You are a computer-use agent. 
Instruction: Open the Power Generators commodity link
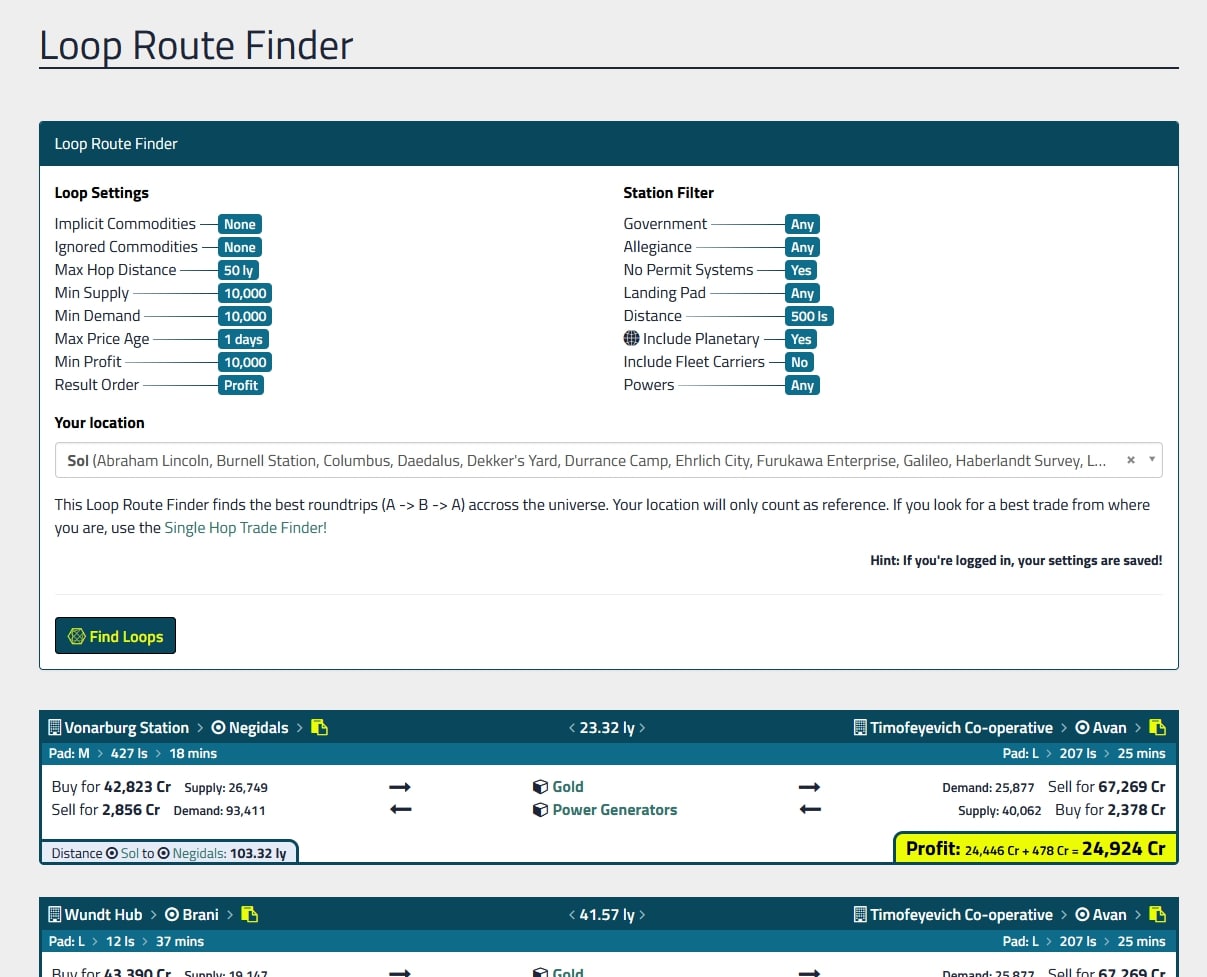(x=615, y=810)
